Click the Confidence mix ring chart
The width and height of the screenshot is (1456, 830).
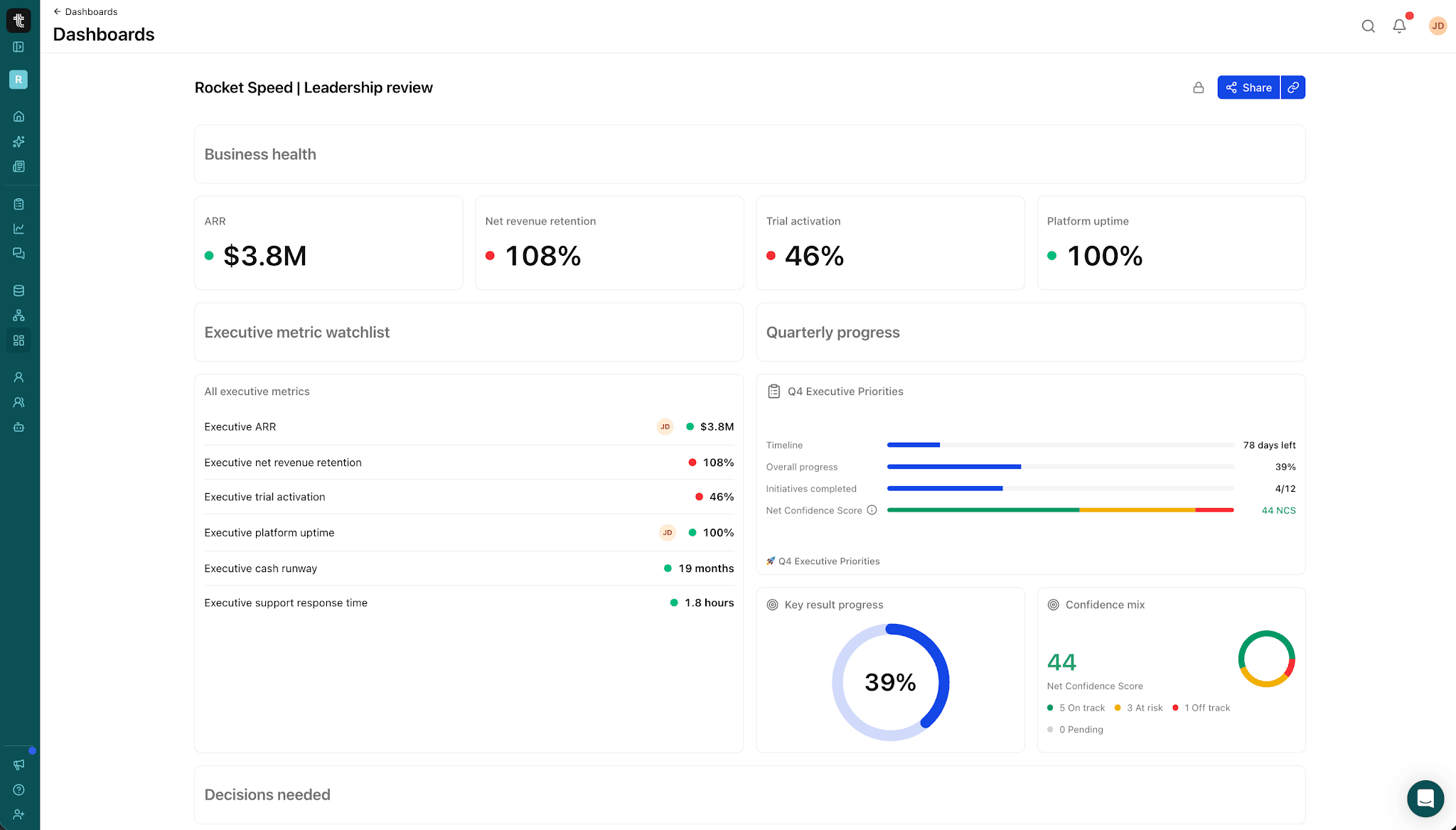coord(1266,659)
